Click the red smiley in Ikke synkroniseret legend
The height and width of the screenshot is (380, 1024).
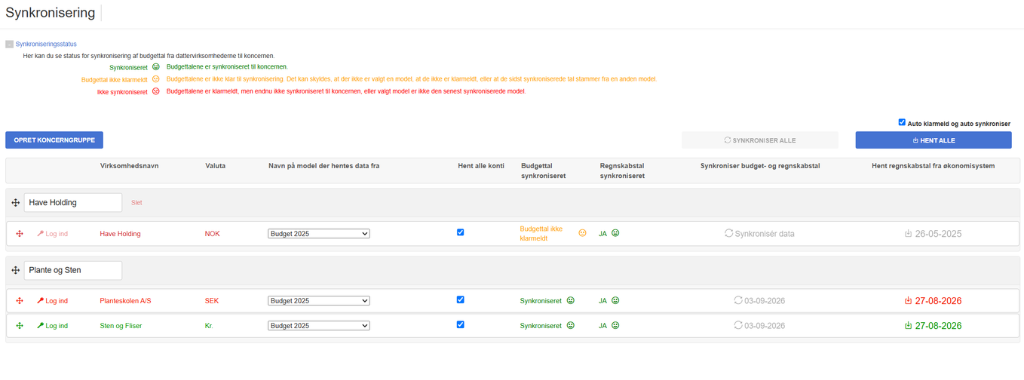coord(155,91)
